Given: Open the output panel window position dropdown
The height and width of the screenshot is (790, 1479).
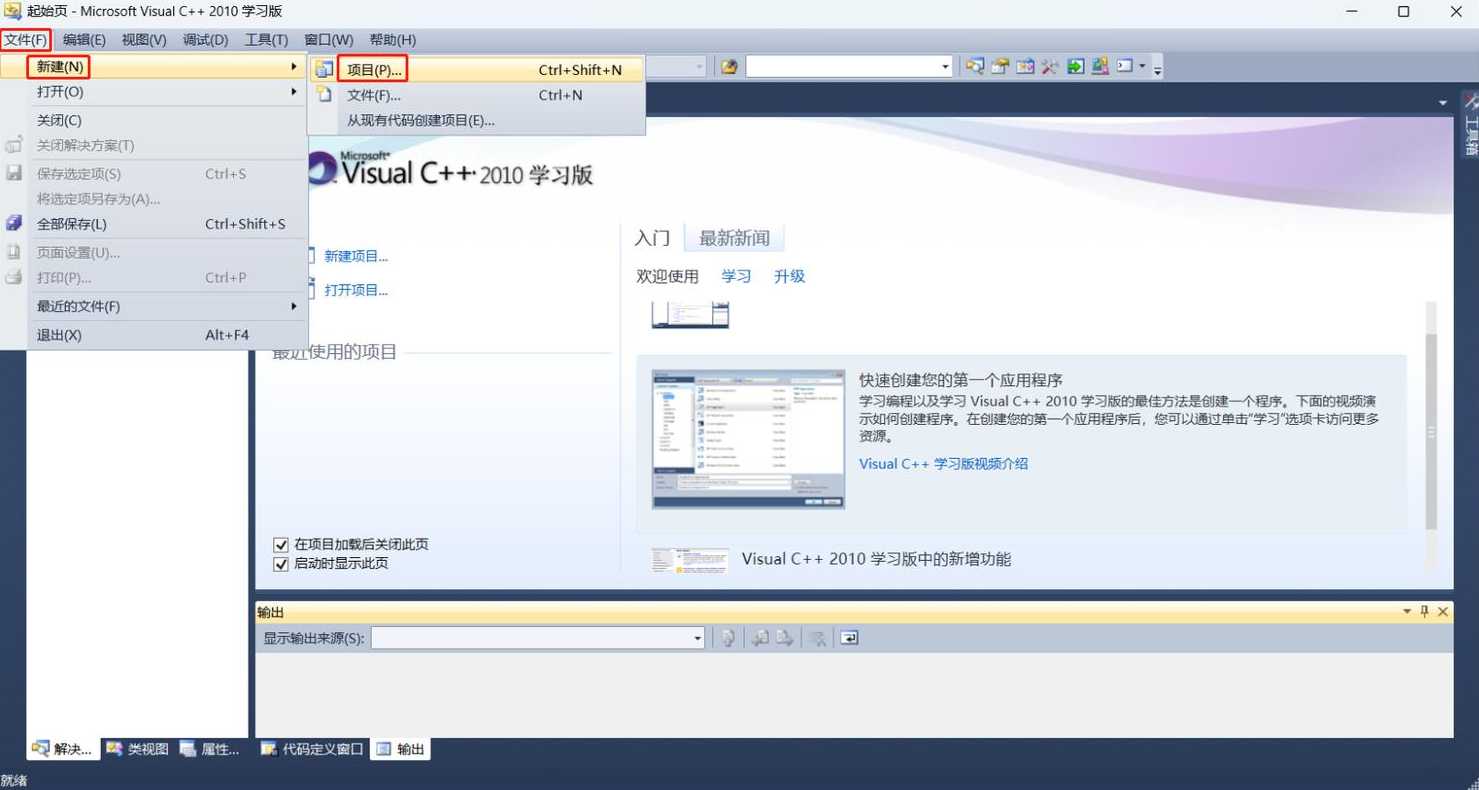Looking at the screenshot, I should tap(1406, 612).
